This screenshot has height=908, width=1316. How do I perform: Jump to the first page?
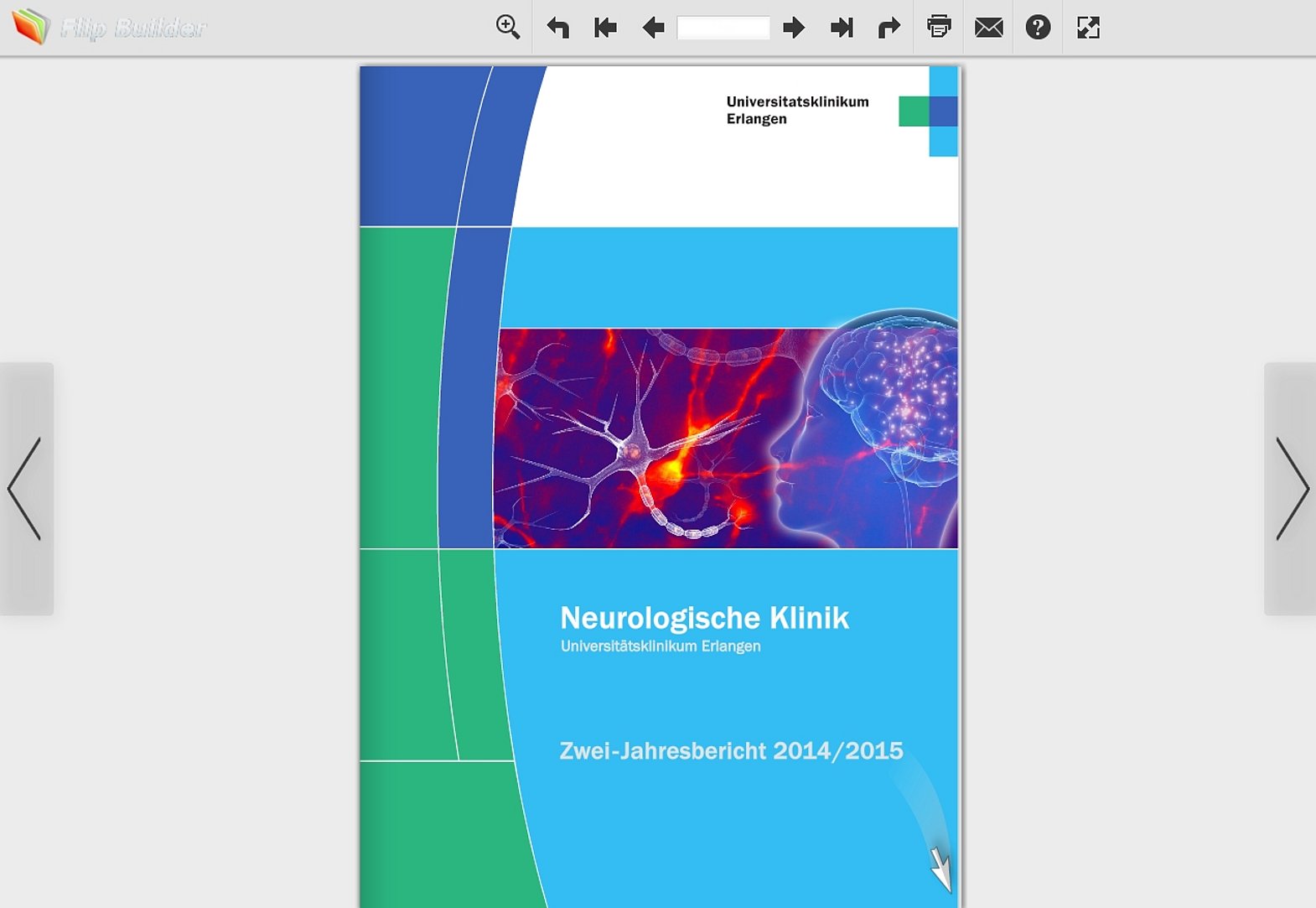coord(605,28)
